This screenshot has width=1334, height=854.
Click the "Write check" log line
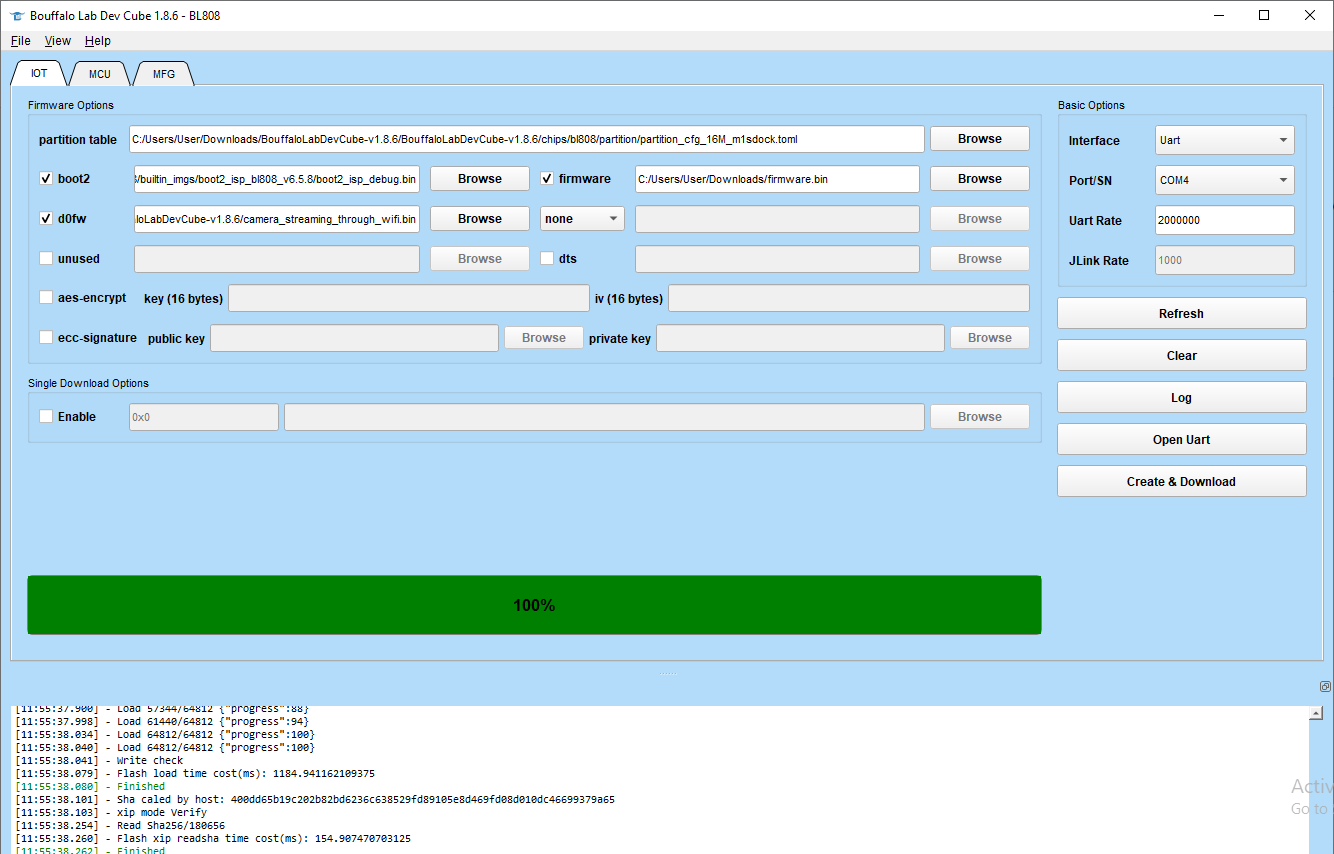pos(99,761)
